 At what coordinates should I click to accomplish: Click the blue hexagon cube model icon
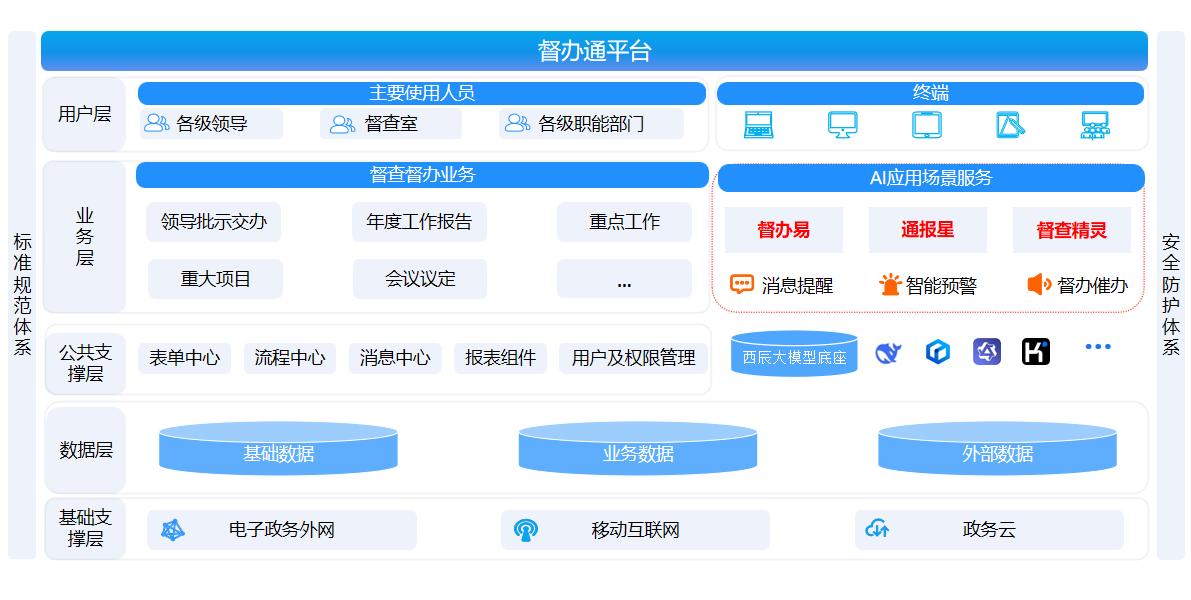click(938, 352)
